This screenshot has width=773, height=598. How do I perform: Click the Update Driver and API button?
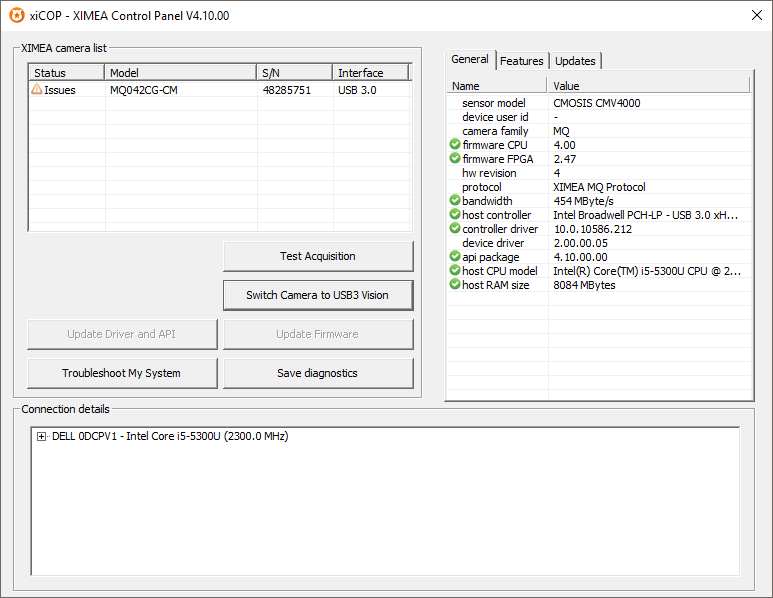(122, 334)
